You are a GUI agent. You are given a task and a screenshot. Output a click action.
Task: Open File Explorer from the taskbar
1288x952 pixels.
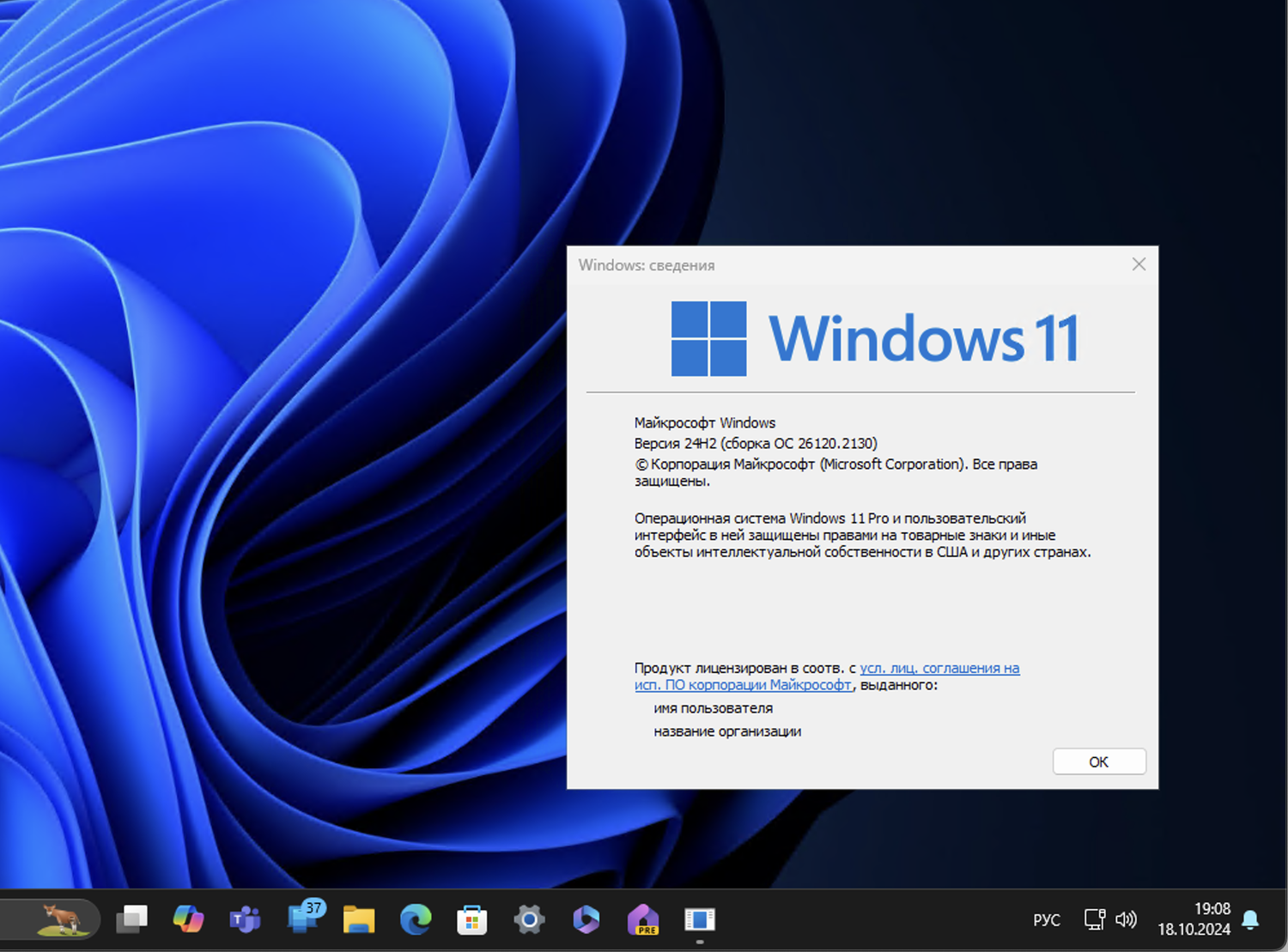(359, 919)
